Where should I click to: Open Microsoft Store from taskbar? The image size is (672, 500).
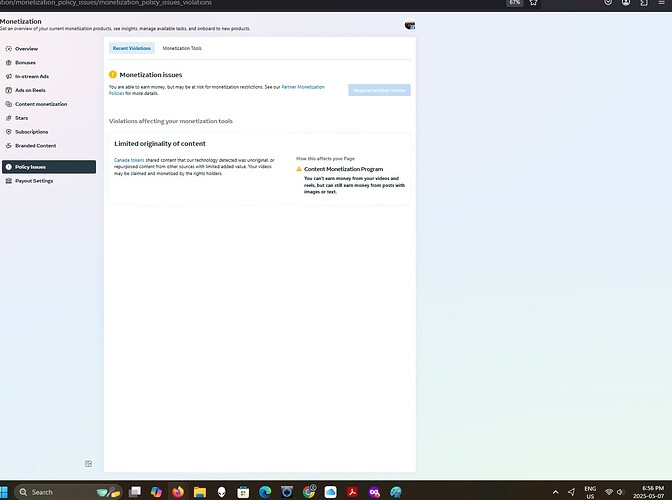(x=243, y=492)
